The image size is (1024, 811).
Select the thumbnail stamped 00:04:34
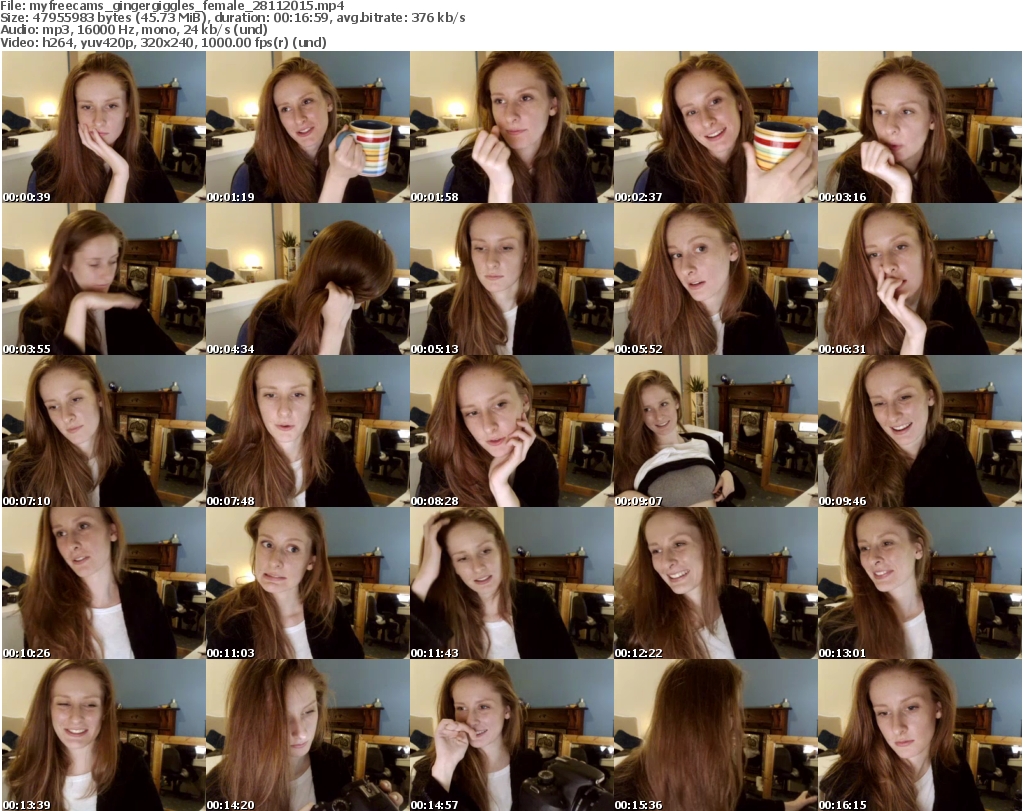[x=308, y=279]
